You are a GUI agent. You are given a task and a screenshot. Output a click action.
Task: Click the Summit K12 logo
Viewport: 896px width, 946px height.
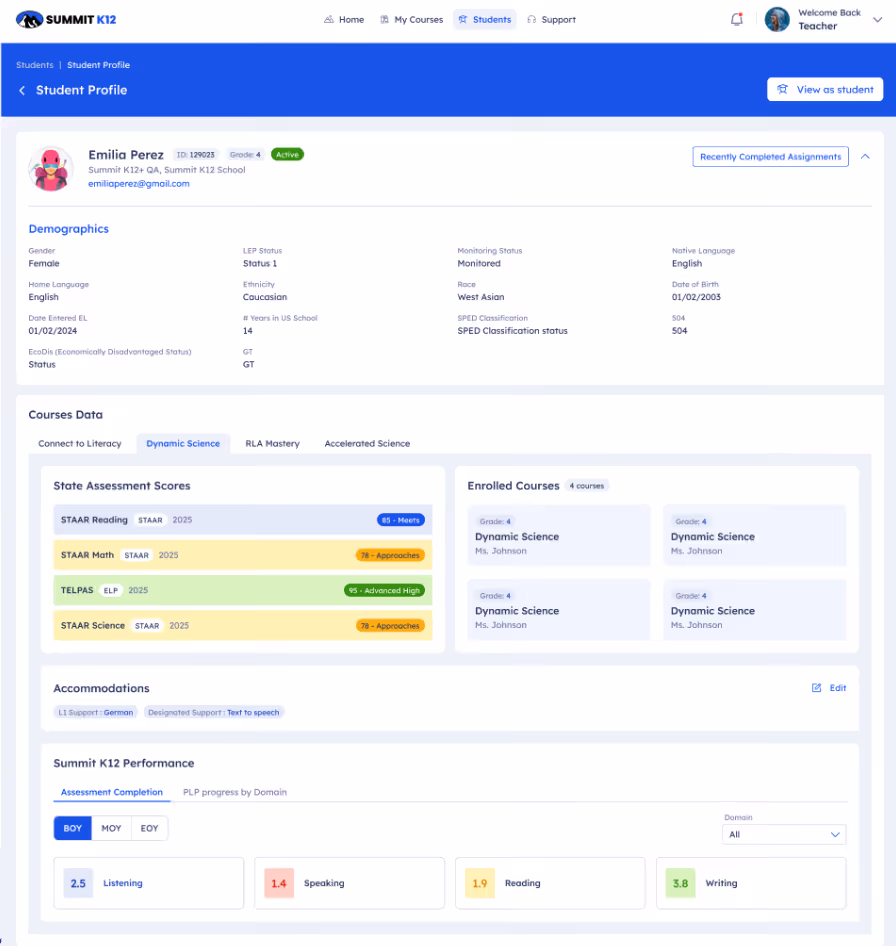coord(66,19)
